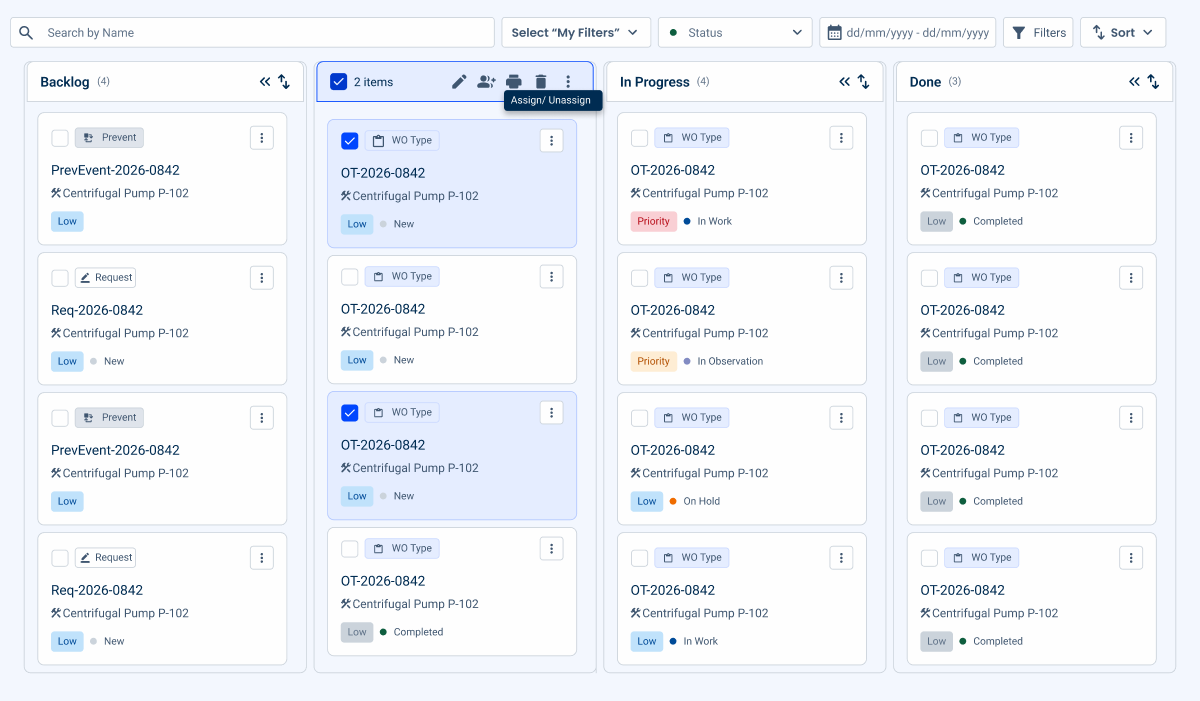
Task: Uncheck the select-all checkbox beside 2 items
Action: coord(338,82)
